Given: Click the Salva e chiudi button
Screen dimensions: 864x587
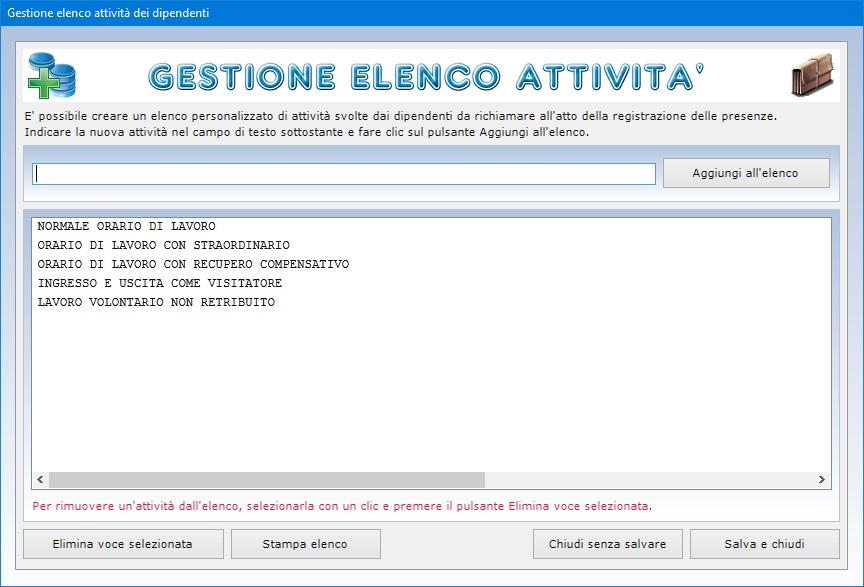Looking at the screenshot, I should point(765,544).
